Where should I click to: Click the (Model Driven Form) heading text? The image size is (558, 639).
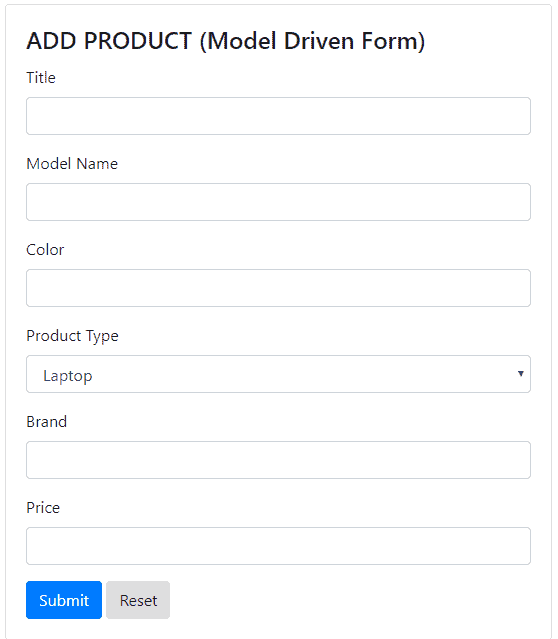pyautogui.click(x=312, y=41)
